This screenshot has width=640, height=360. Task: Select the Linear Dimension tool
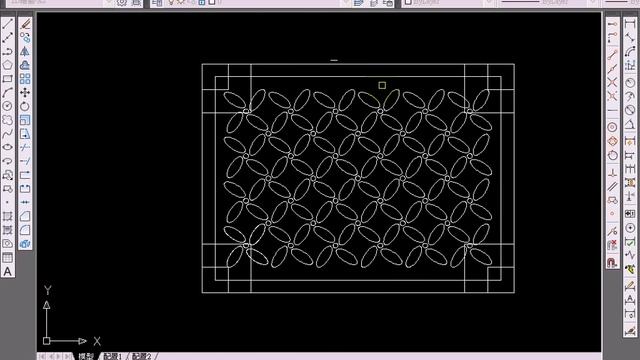pos(630,24)
